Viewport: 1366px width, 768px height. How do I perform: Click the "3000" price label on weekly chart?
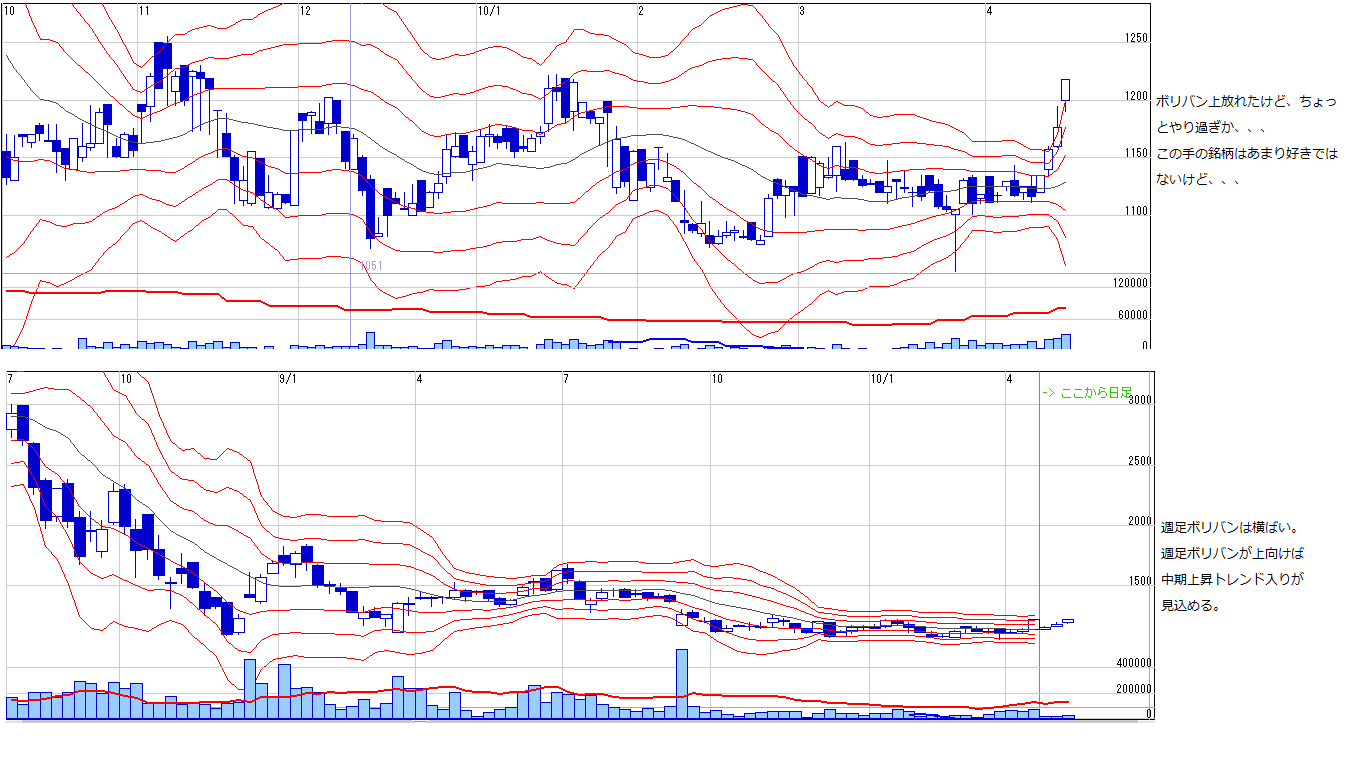pos(1140,399)
